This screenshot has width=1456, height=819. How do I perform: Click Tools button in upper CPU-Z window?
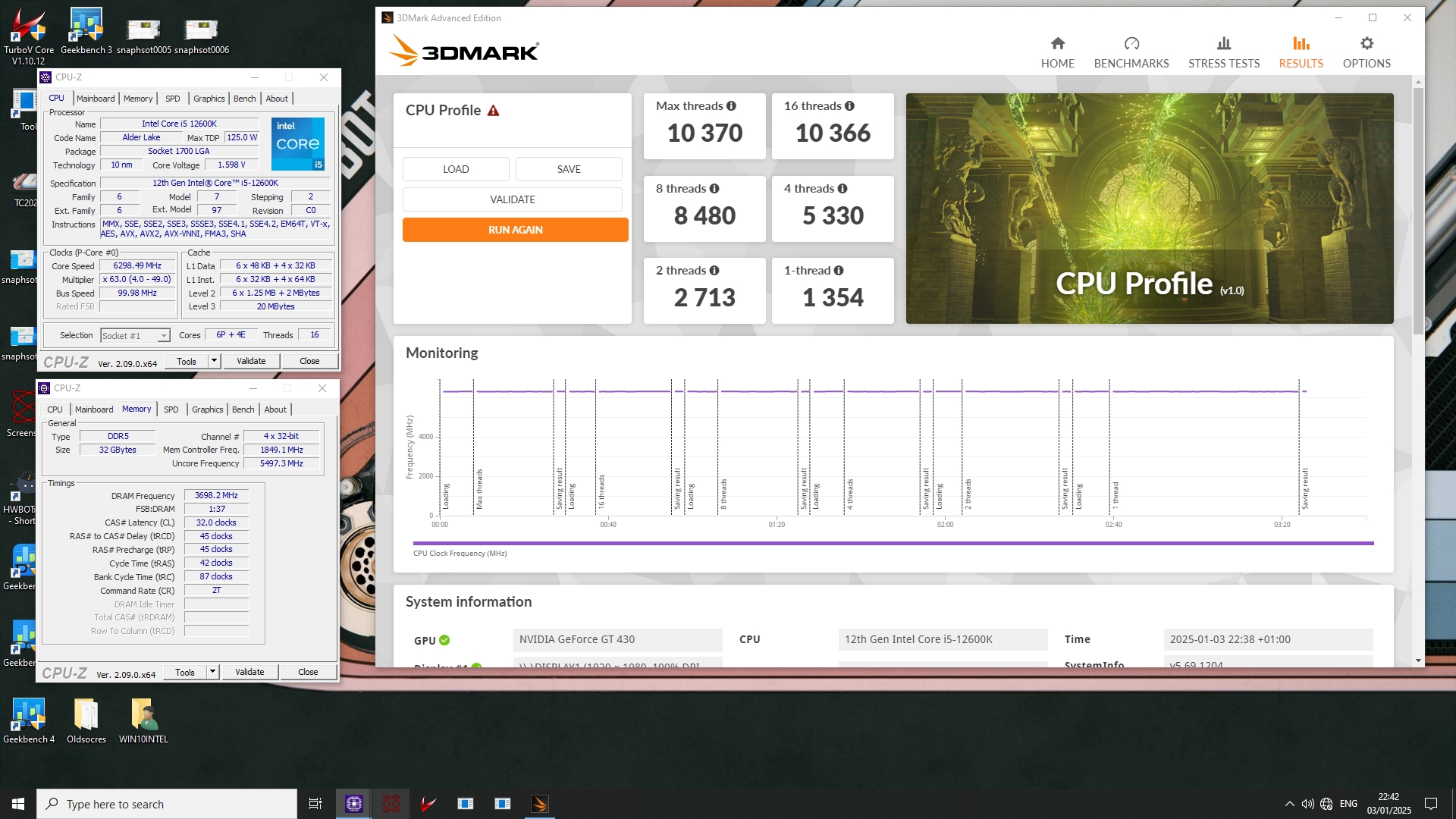click(187, 362)
